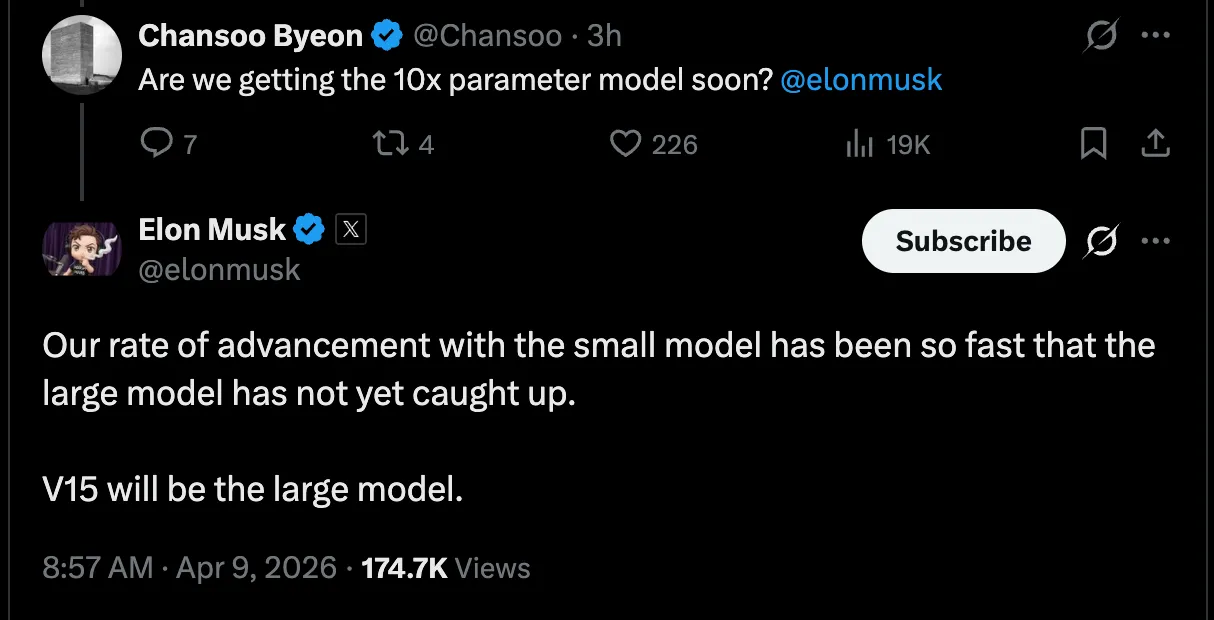
Task: Open more options on Elon Musk's reply
Action: pos(1156,241)
